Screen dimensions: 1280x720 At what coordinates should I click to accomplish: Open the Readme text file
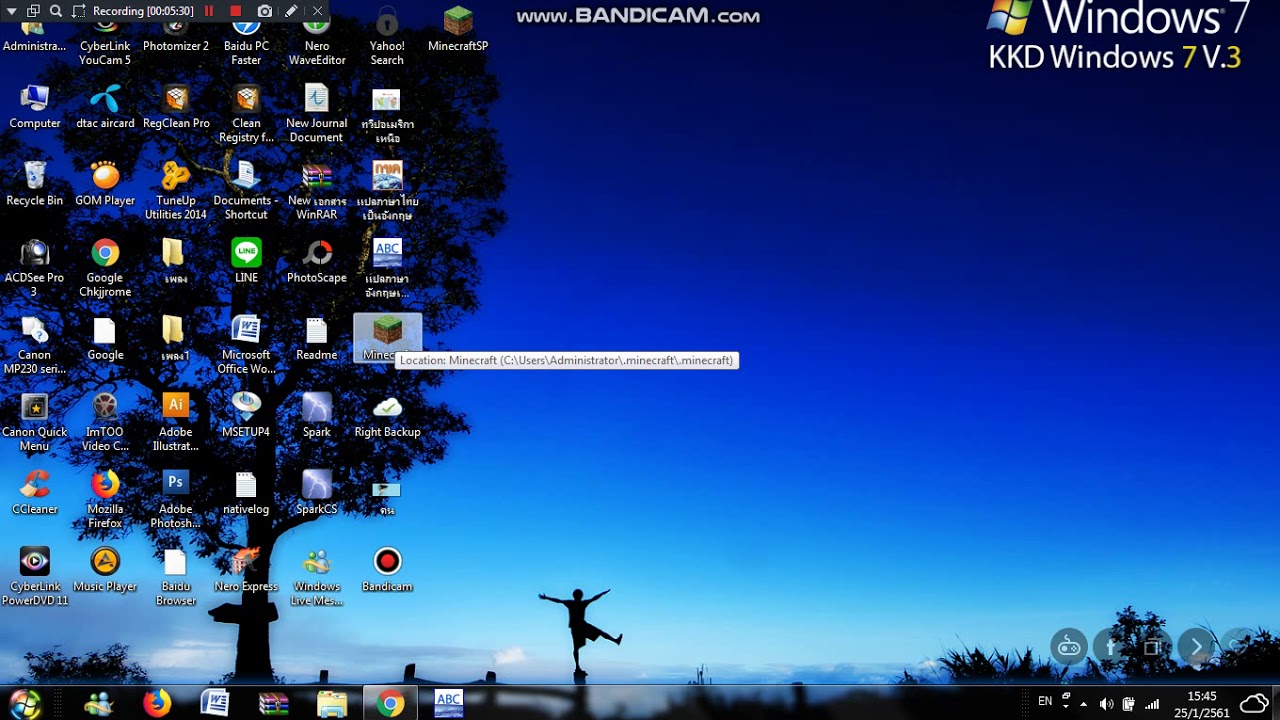click(317, 339)
